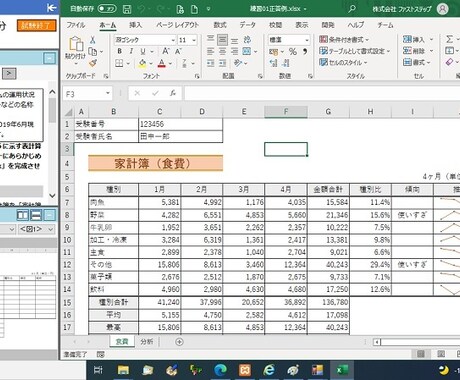
Task: Open the number format dropdown
Action: pyautogui.click(x=307, y=40)
